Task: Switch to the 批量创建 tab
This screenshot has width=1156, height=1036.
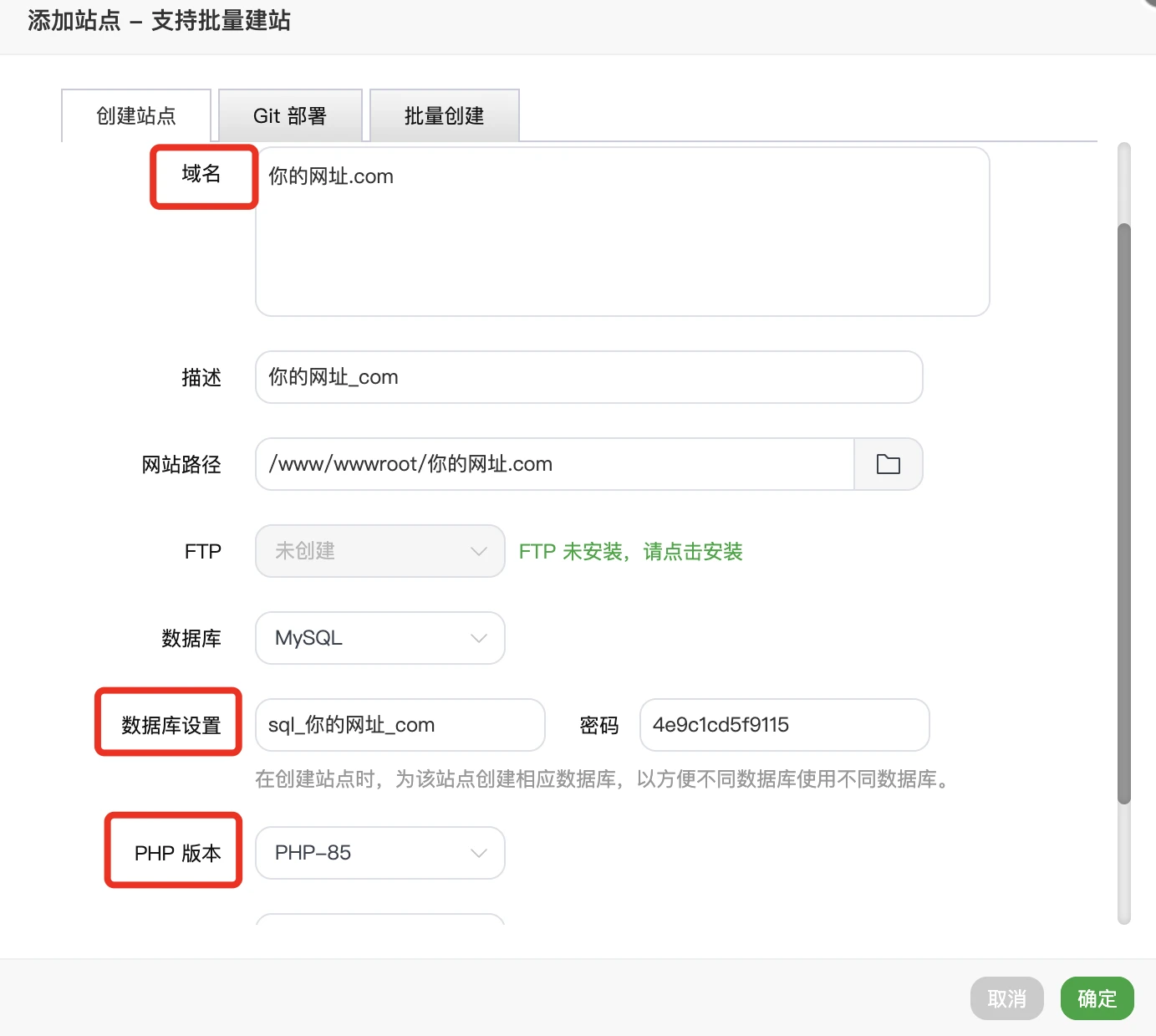Action: 444,115
